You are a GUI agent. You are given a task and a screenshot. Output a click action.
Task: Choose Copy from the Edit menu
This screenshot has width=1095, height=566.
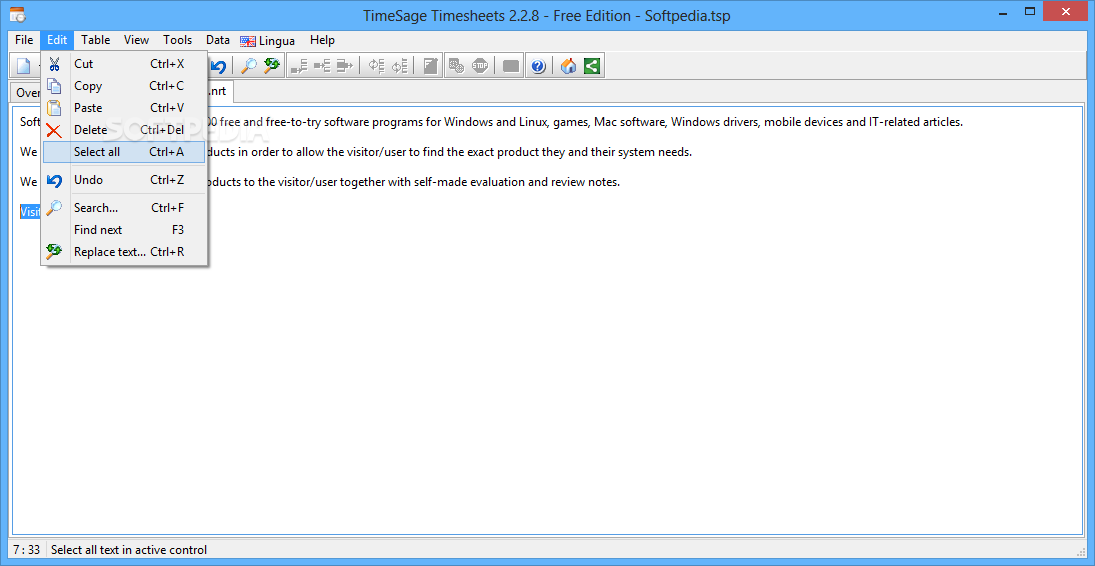point(124,87)
